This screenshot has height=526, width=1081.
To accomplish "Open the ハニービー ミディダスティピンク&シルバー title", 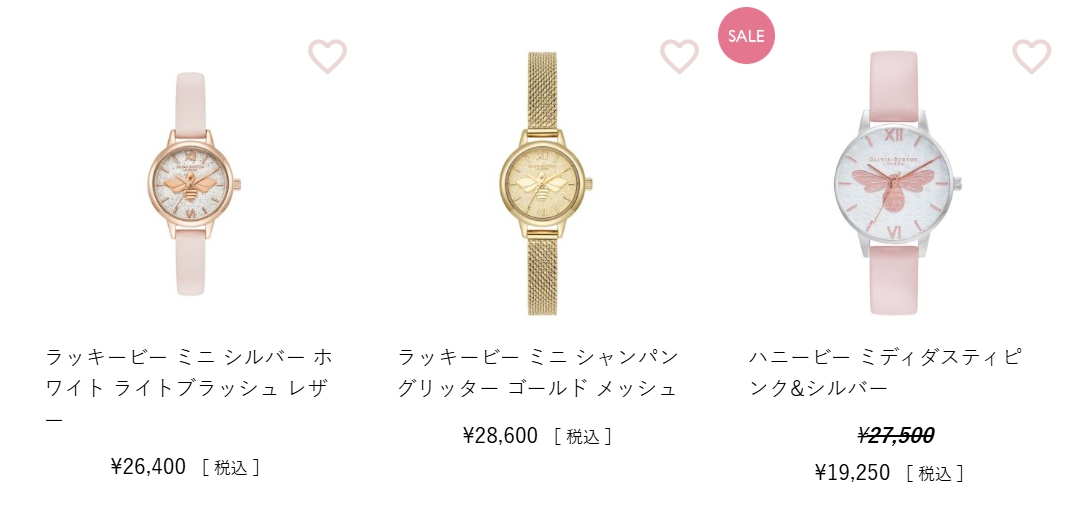I will point(885,372).
